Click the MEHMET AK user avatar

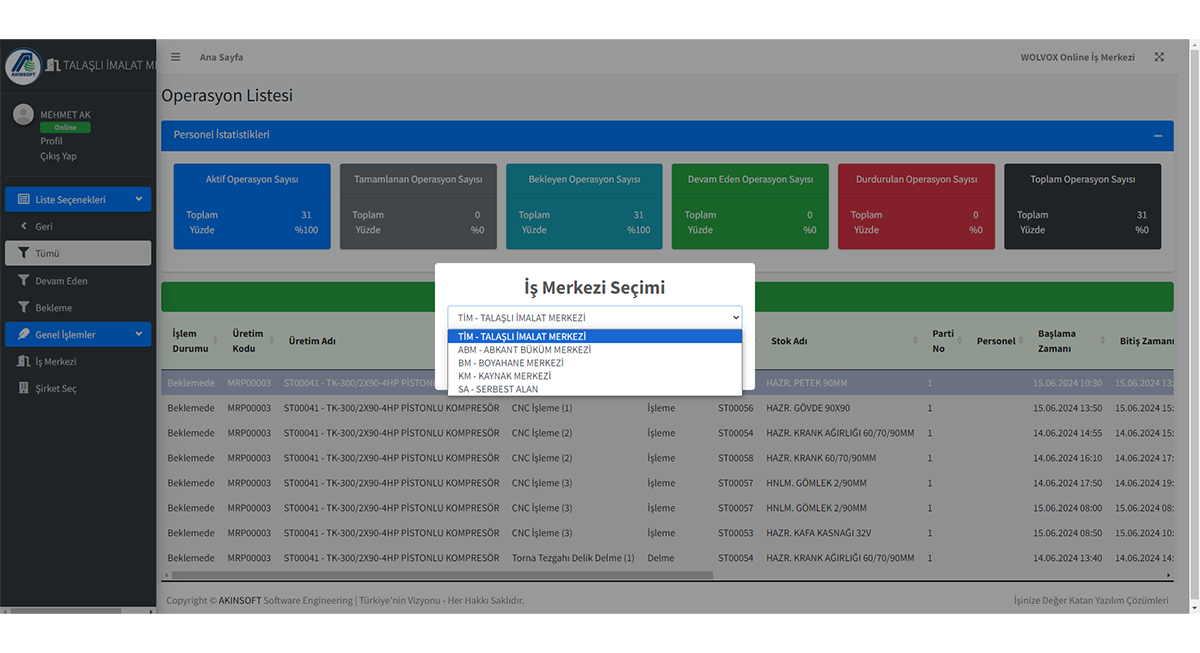(x=23, y=115)
